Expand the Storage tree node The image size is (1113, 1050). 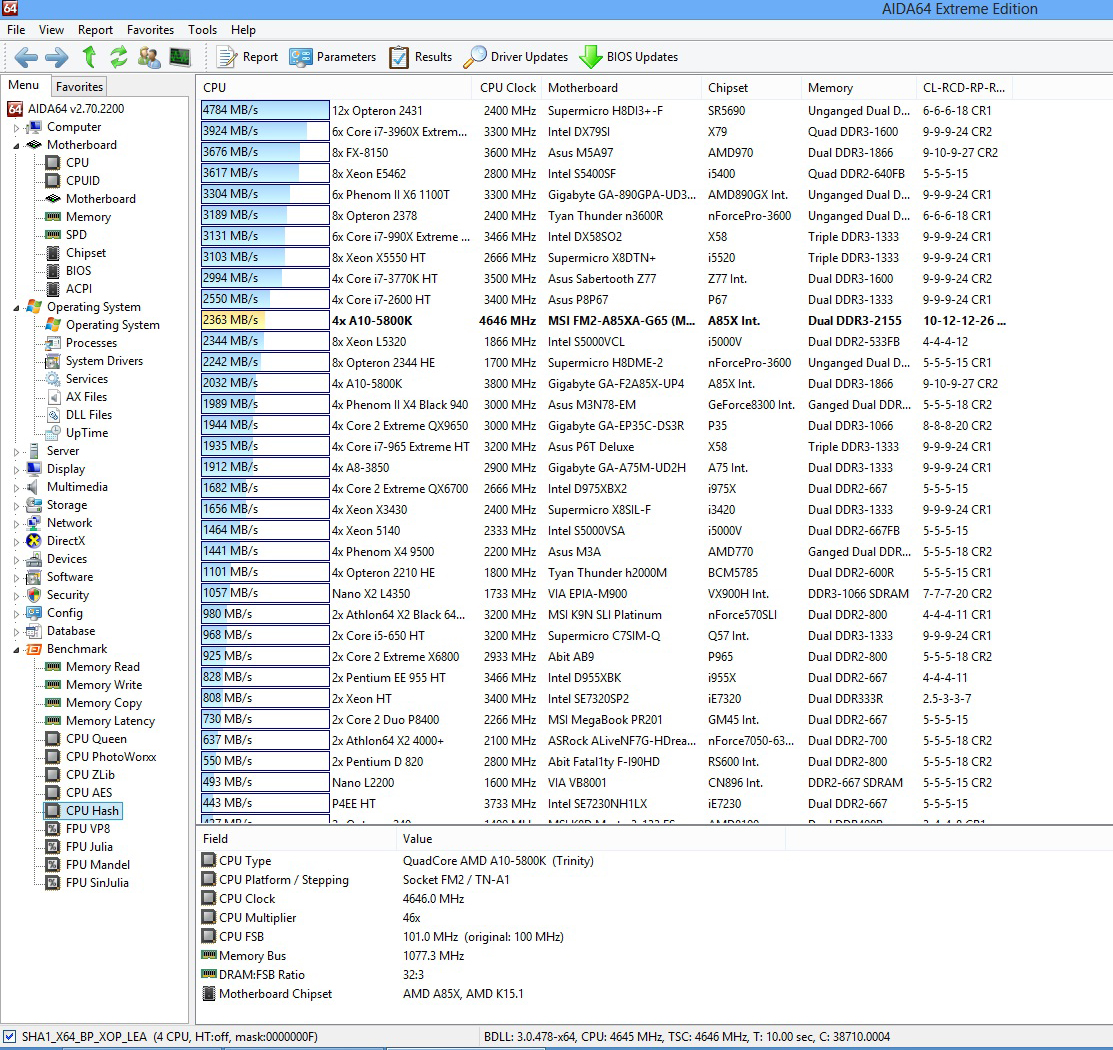pyautogui.click(x=16, y=505)
